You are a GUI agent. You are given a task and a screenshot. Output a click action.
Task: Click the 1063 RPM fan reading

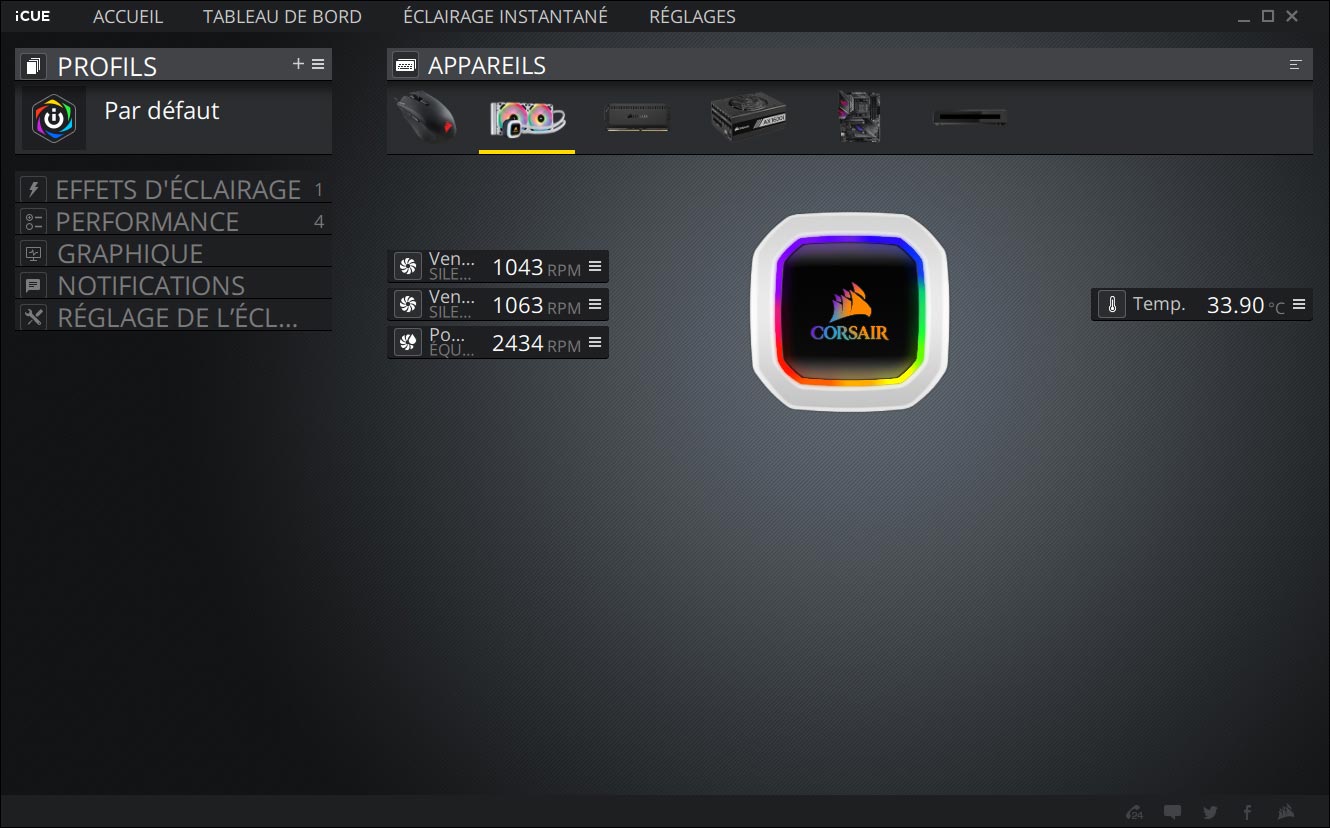(536, 306)
